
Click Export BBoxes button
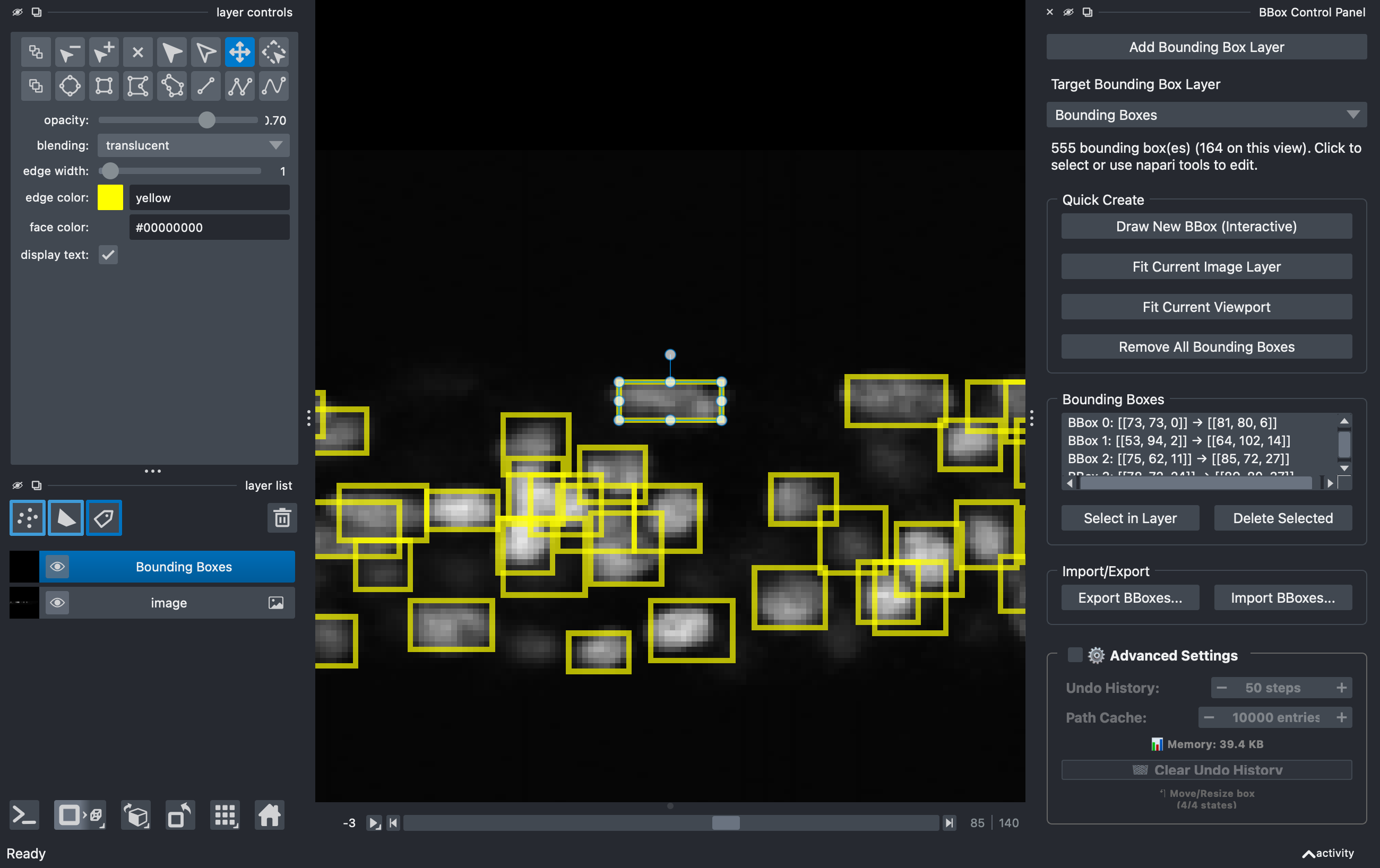click(x=1130, y=597)
